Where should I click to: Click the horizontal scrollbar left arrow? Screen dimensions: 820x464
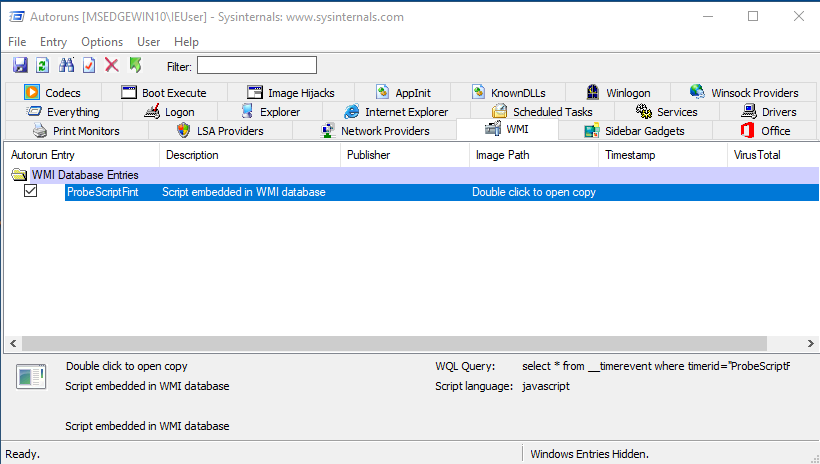tap(13, 344)
